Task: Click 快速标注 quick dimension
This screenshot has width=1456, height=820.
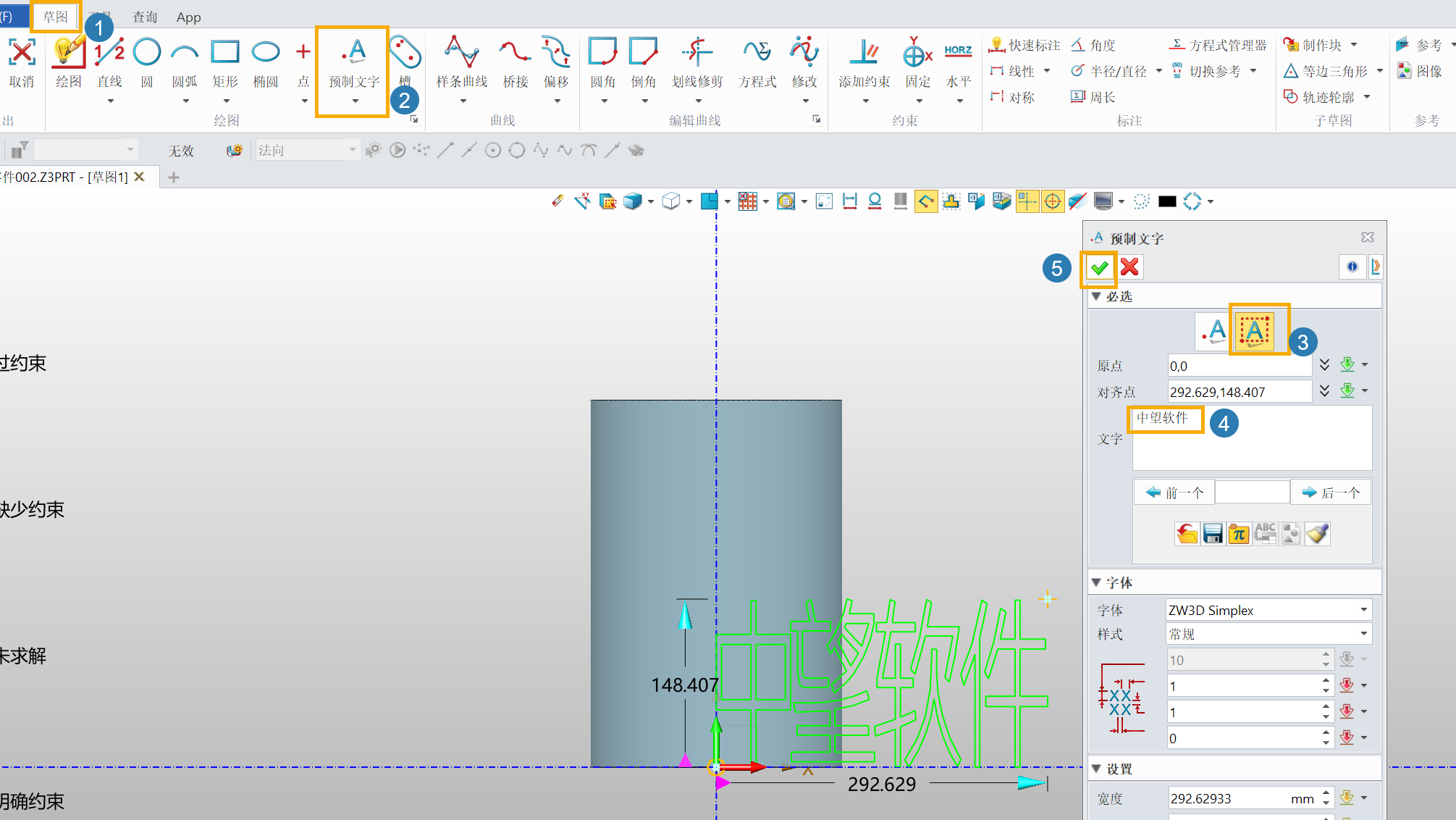Action: pyautogui.click(x=1024, y=45)
